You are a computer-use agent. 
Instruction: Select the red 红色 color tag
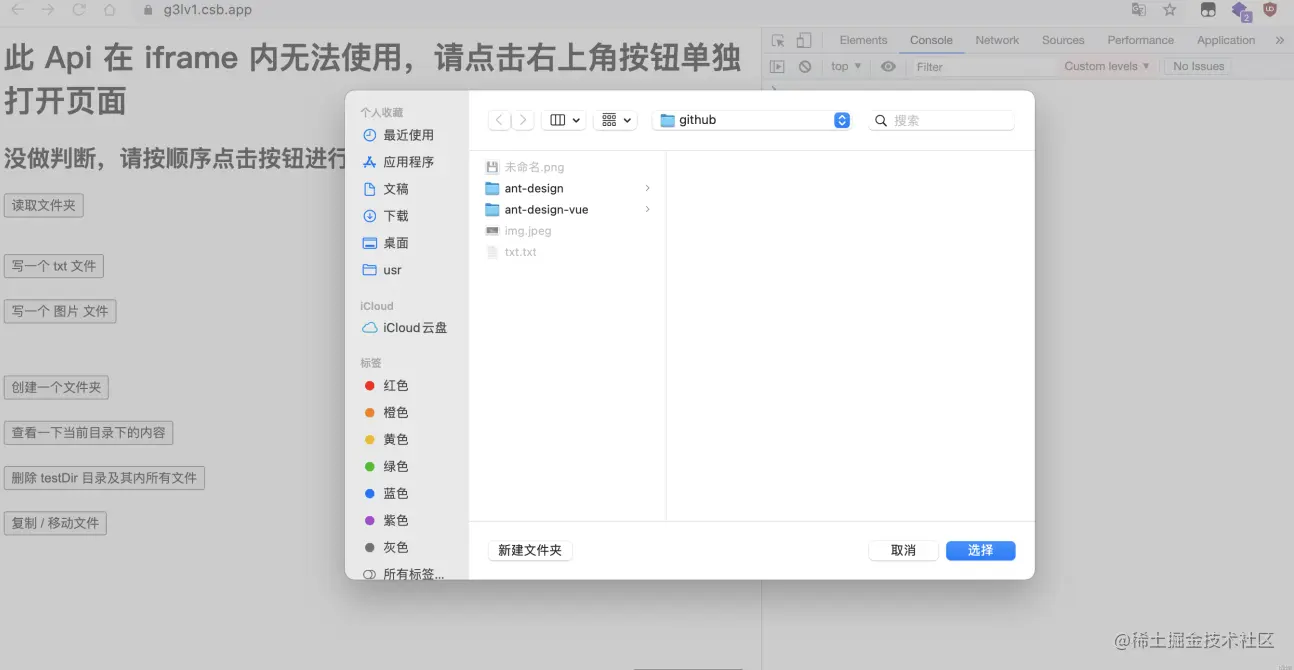(394, 385)
